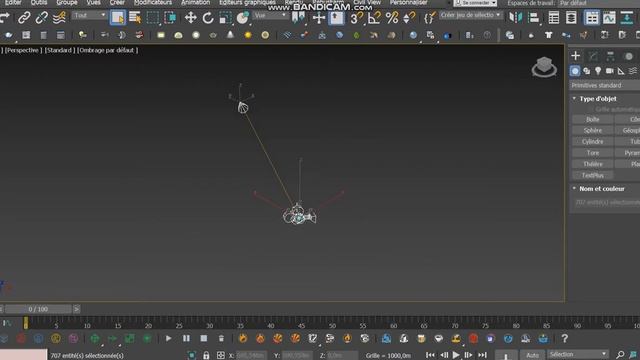Click the time slider showing 0 / 100
The height and width of the screenshot is (360, 640).
tap(38, 309)
